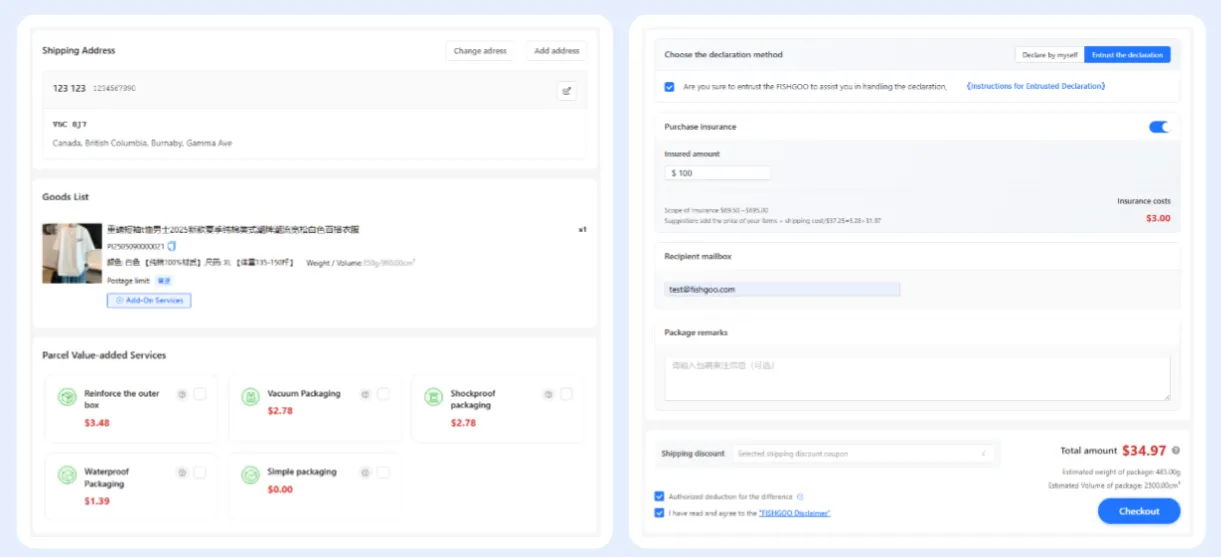Click the Add-On Services button
This screenshot has height=557, width=1221.
tap(149, 300)
